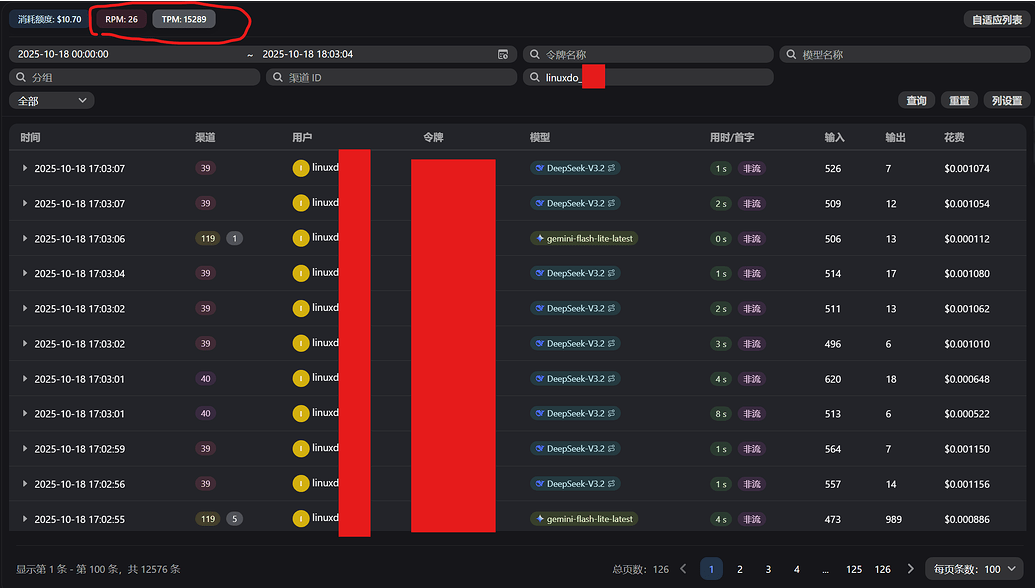Image resolution: width=1035 pixels, height=588 pixels.
Task: Expand the 2025-10-18 17:03:04 log row
Action: click(24, 273)
